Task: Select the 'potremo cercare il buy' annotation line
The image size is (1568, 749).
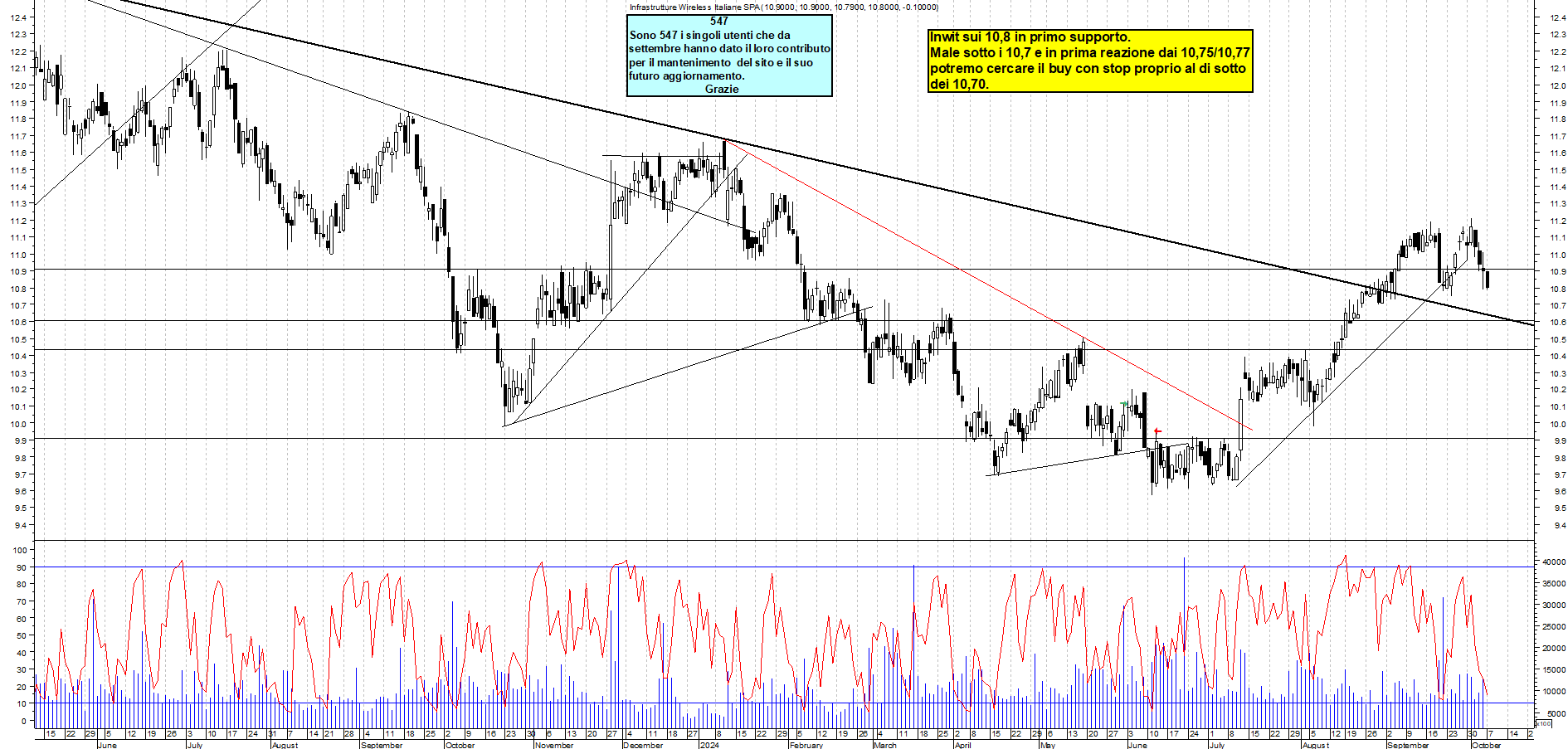Action: click(x=1088, y=68)
